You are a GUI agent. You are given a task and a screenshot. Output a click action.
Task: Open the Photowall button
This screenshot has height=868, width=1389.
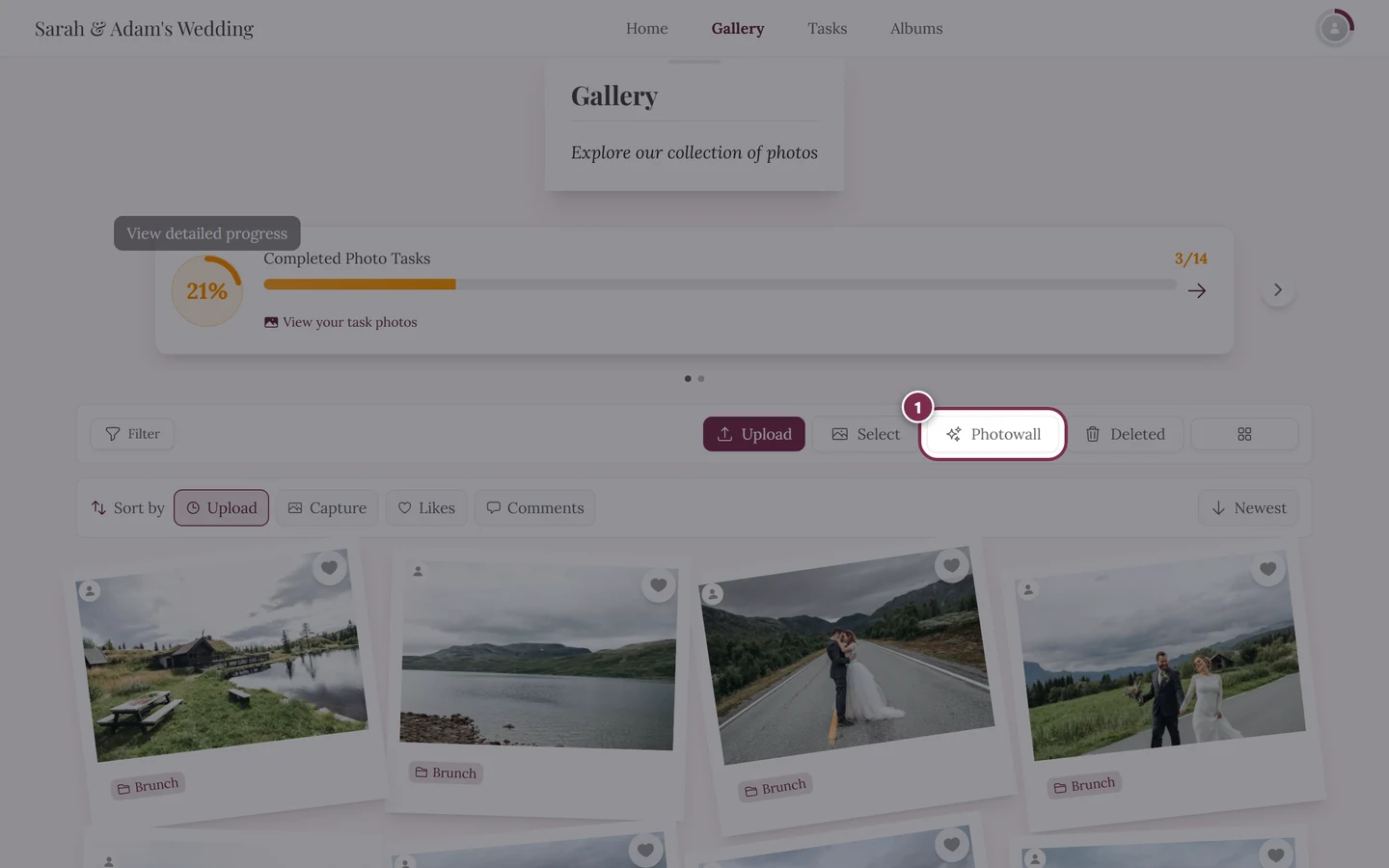tap(993, 434)
